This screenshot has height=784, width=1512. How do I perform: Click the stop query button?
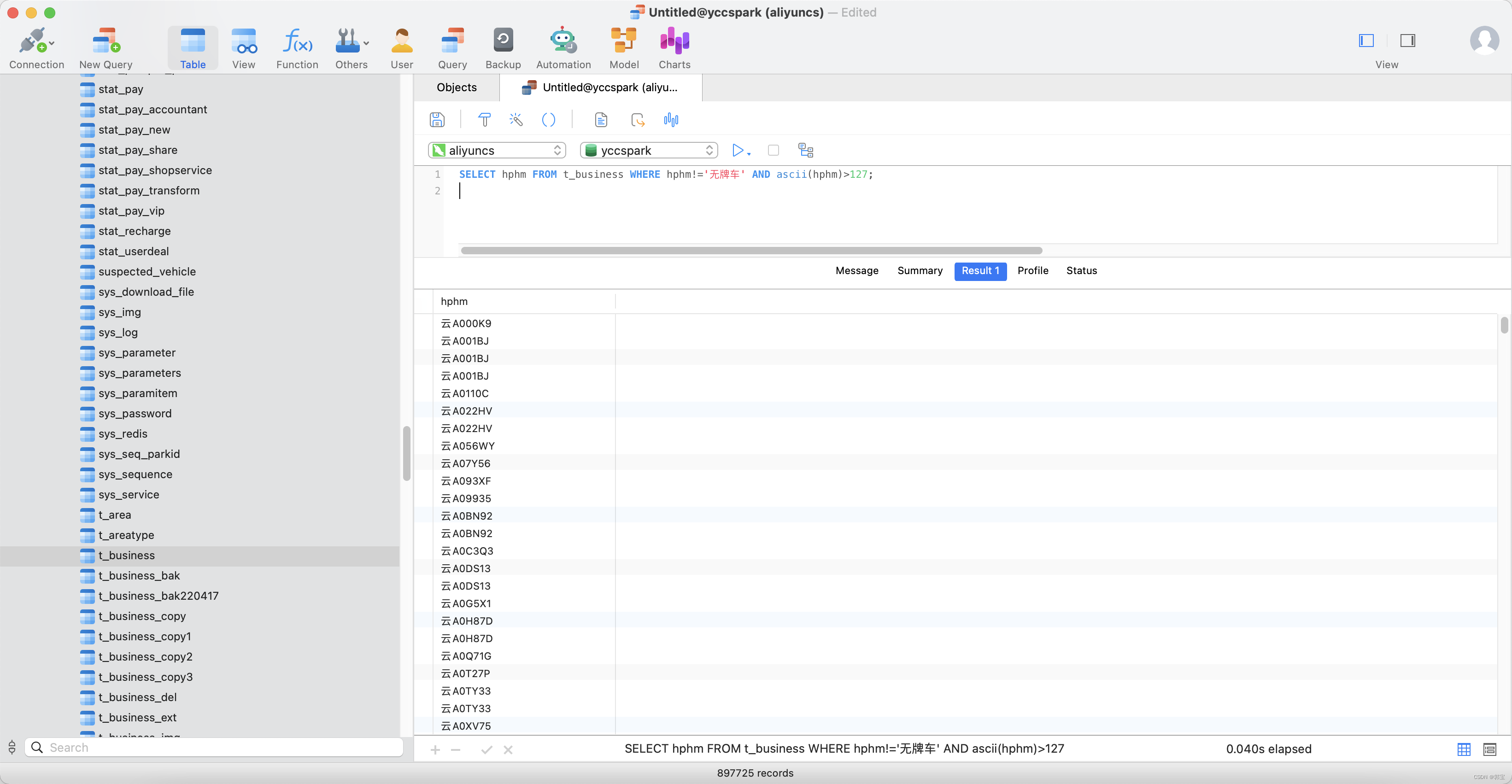click(x=774, y=150)
